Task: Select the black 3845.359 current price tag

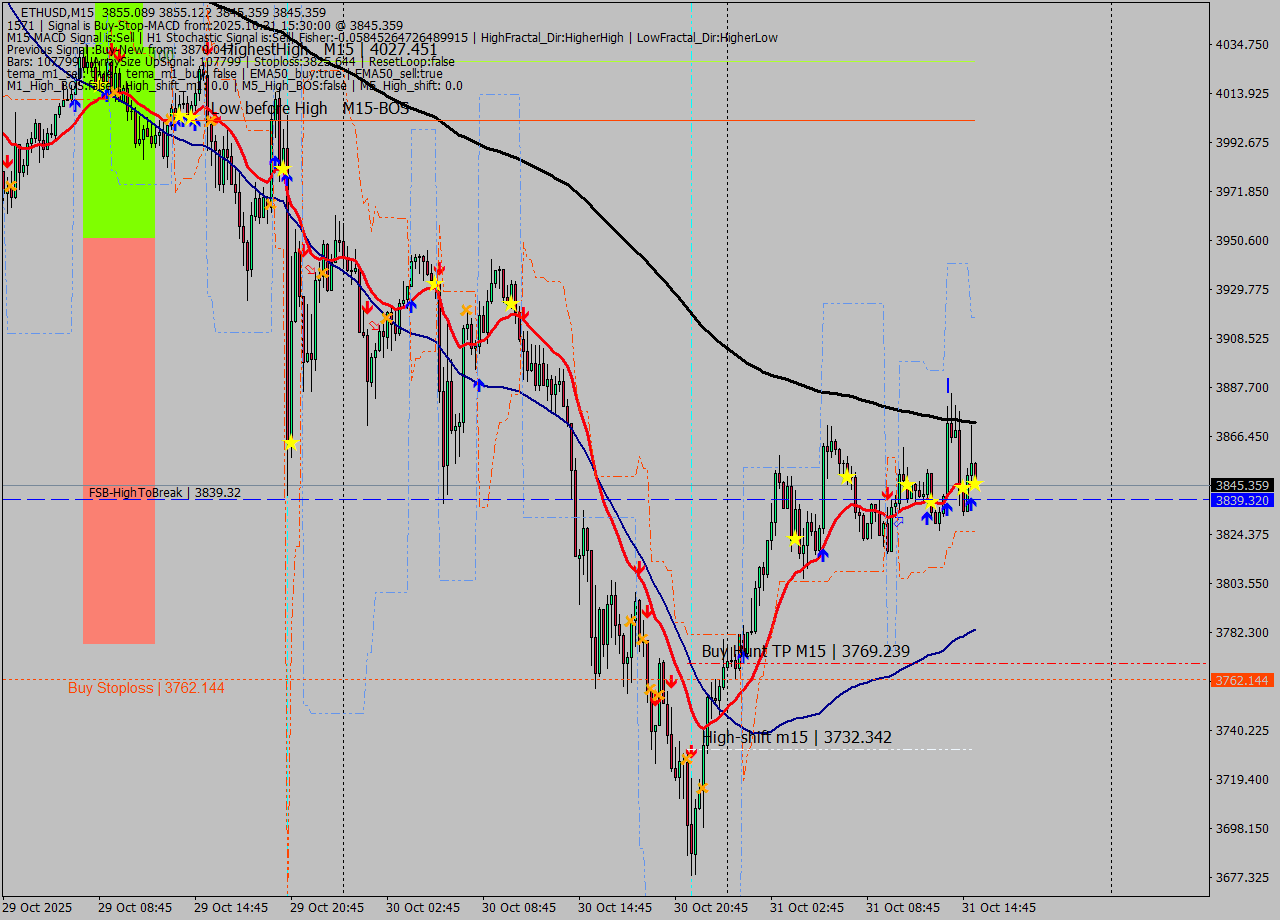Action: (x=1242, y=485)
